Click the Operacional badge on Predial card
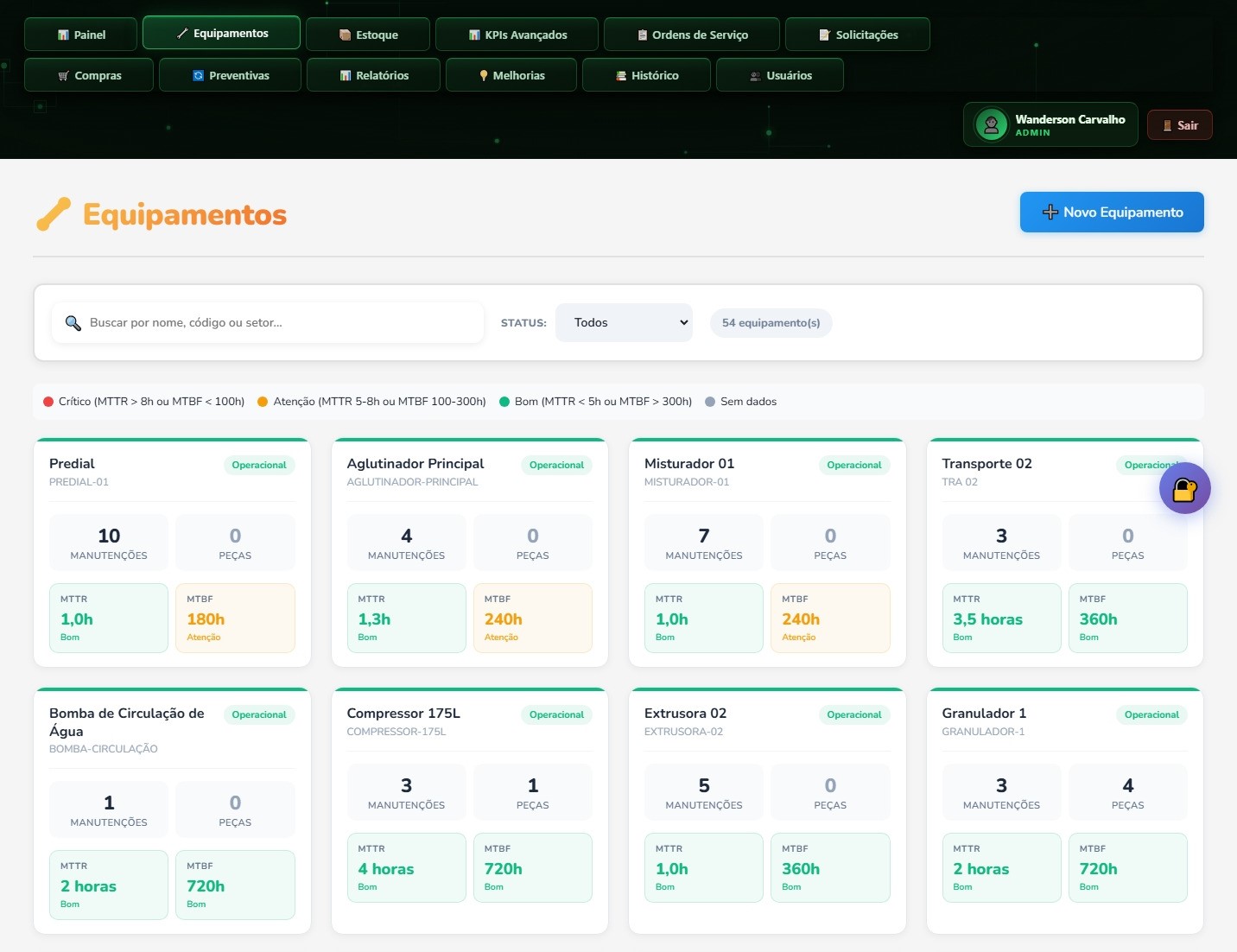 click(258, 465)
